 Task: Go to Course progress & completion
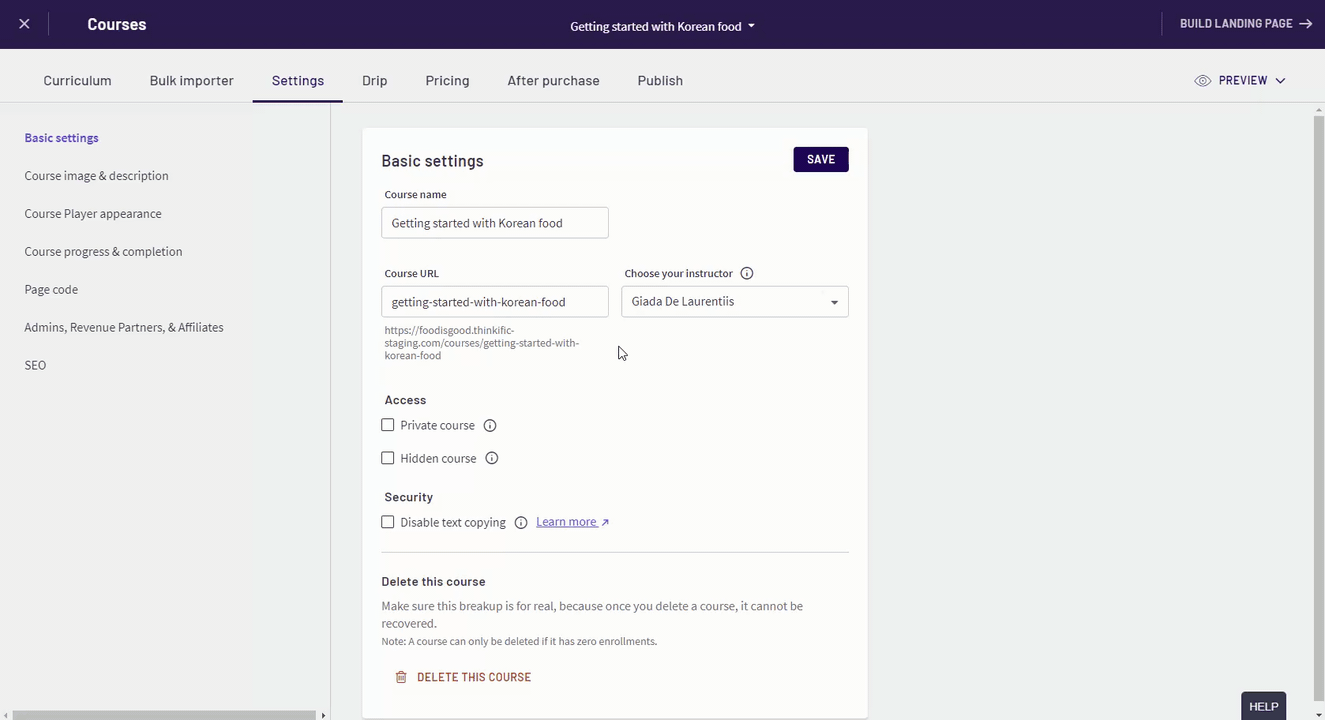(103, 252)
